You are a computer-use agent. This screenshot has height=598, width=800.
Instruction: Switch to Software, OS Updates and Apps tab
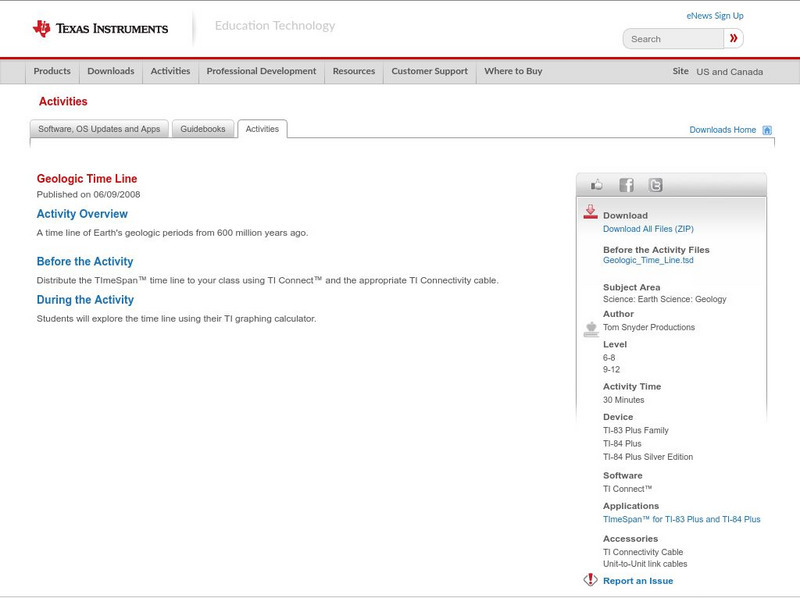pyautogui.click(x=99, y=129)
